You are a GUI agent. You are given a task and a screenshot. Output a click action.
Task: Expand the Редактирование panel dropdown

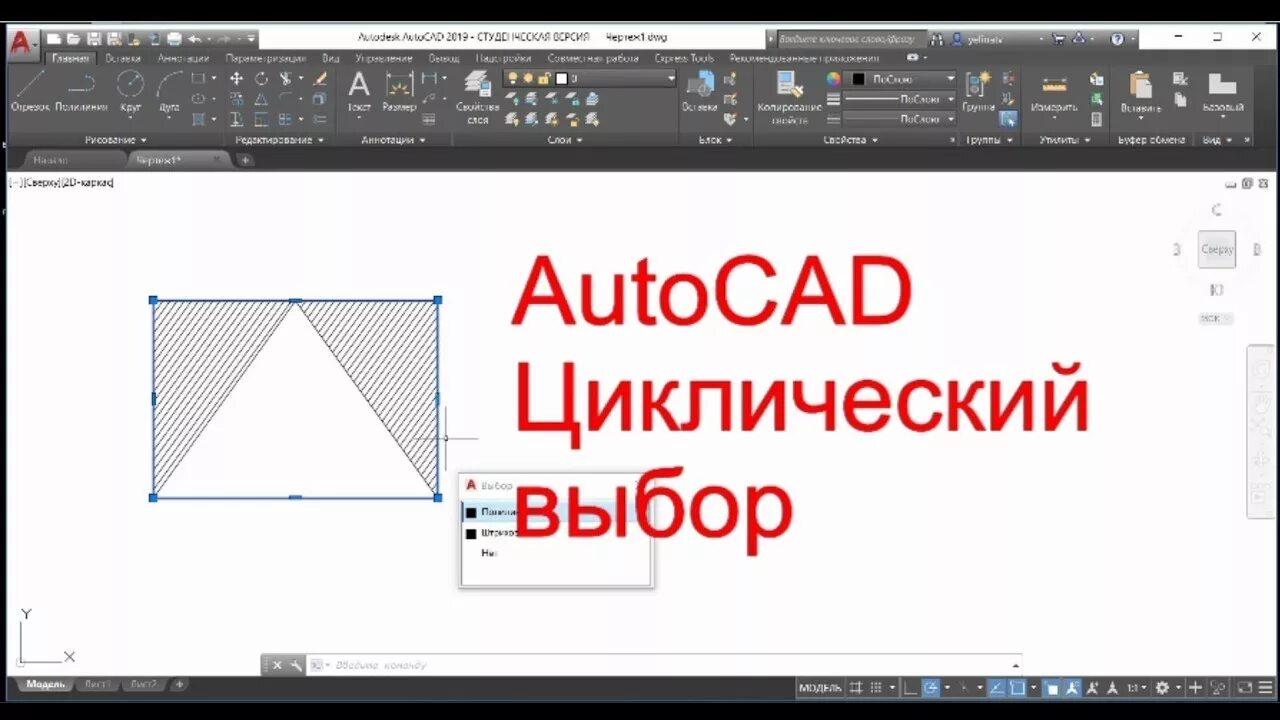280,140
